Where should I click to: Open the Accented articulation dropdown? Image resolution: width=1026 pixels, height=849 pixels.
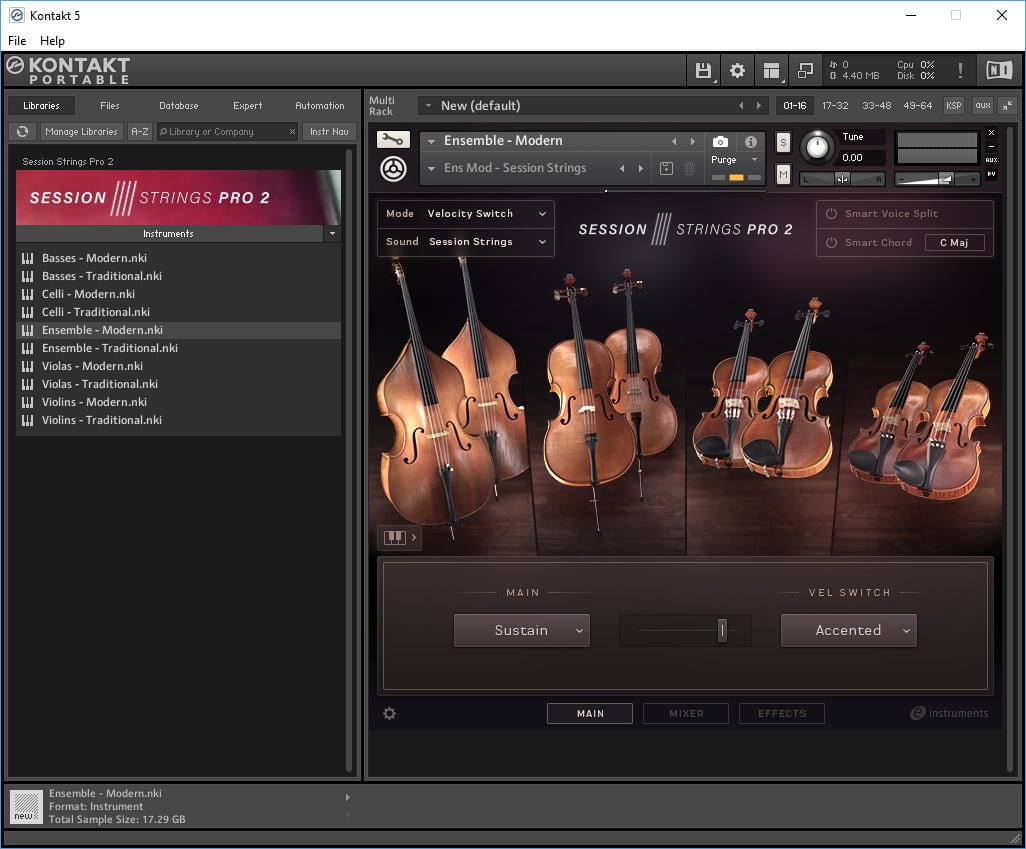pyautogui.click(x=849, y=630)
